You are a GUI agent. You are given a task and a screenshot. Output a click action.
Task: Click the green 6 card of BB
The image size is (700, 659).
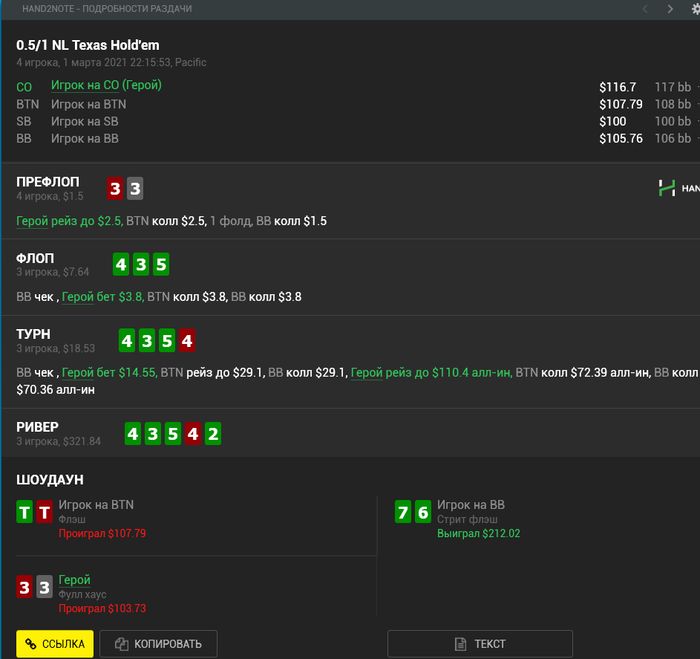[x=423, y=512]
